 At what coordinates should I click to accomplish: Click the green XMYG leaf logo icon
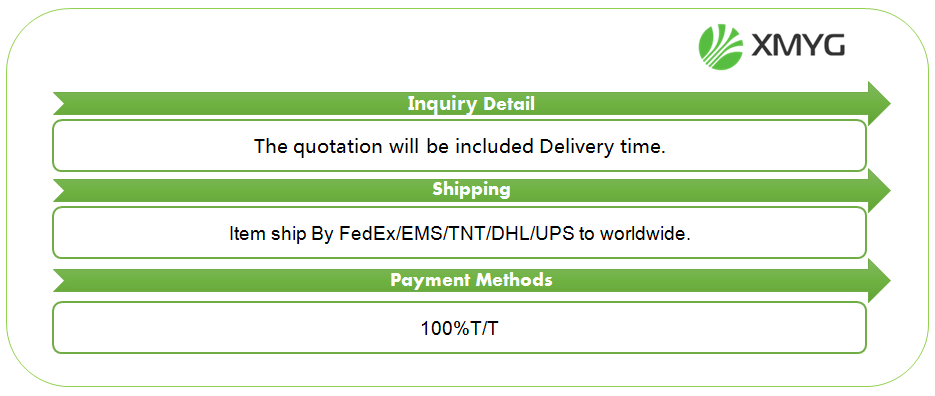tap(721, 45)
